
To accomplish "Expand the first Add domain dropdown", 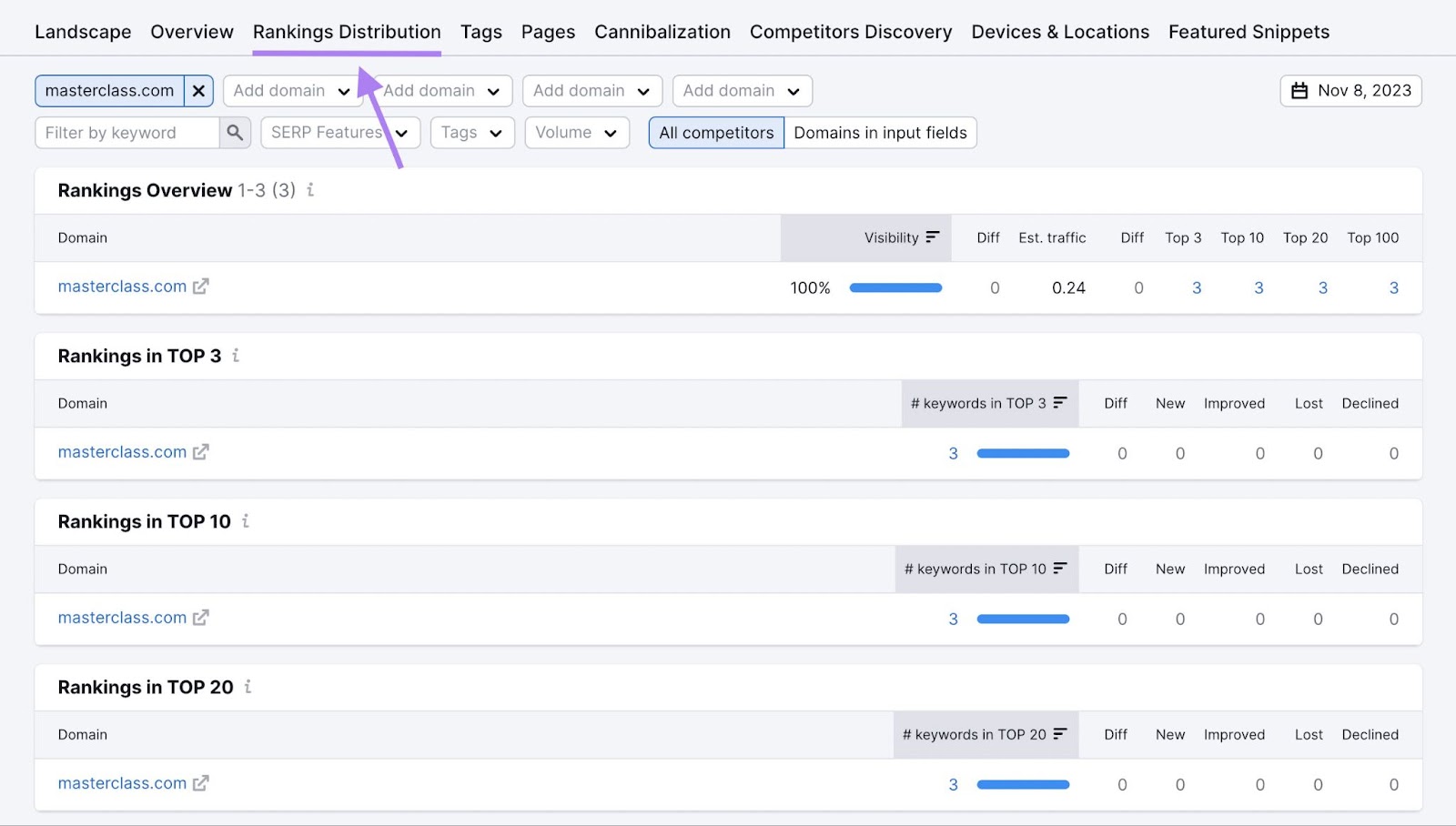I will click(x=291, y=90).
